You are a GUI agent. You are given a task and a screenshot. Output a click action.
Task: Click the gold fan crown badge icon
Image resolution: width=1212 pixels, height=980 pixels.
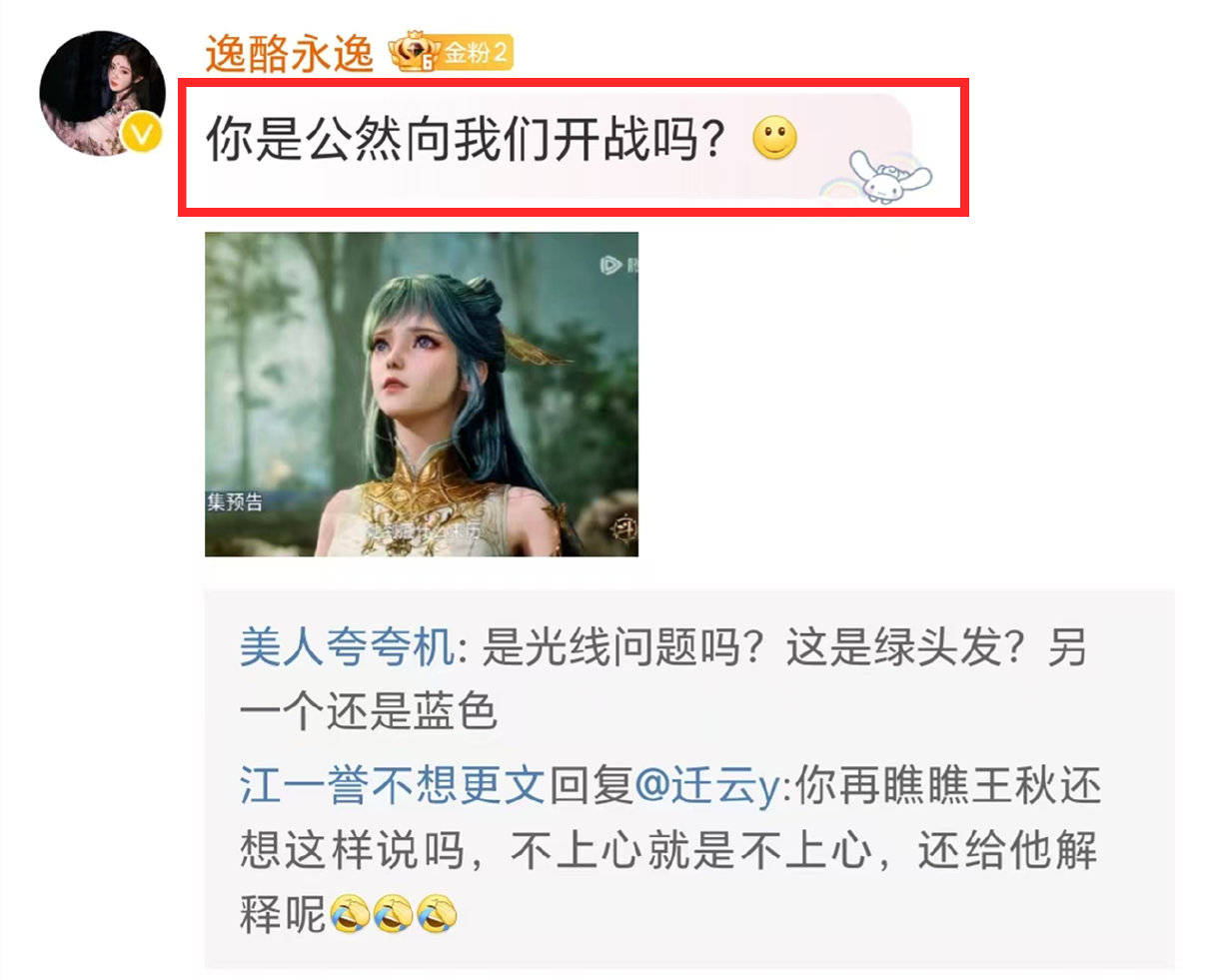click(x=415, y=52)
